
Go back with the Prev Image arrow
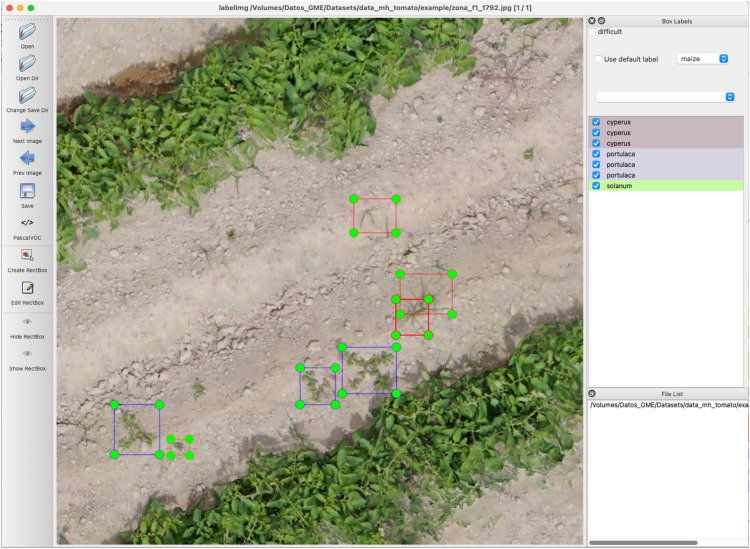point(27,158)
